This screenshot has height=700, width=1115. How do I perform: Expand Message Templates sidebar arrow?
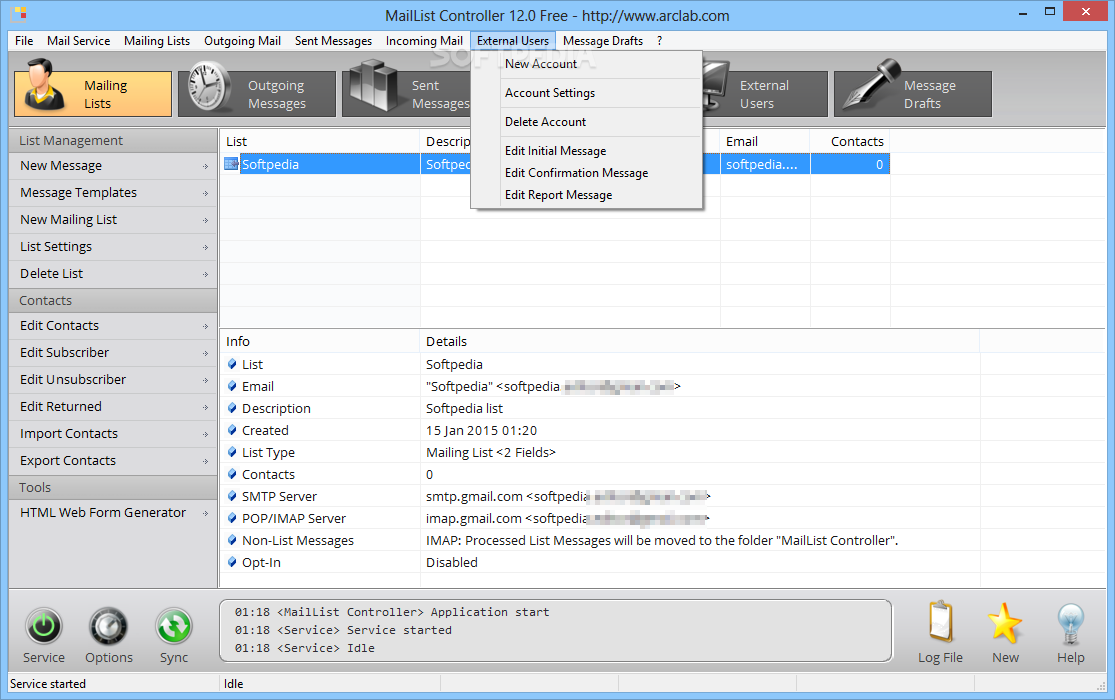pos(206,193)
